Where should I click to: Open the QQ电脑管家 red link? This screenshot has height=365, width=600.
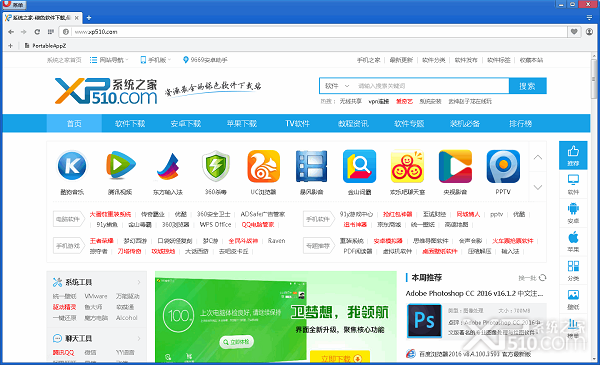click(258, 225)
